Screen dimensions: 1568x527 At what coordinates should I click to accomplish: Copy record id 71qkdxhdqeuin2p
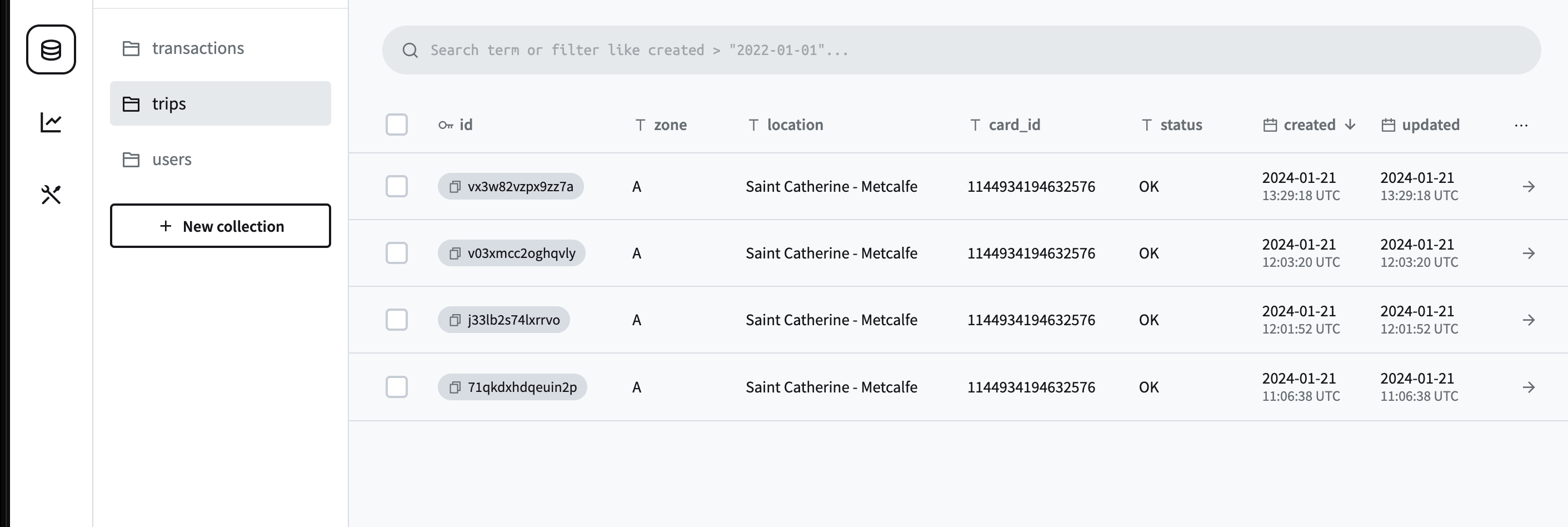(455, 387)
